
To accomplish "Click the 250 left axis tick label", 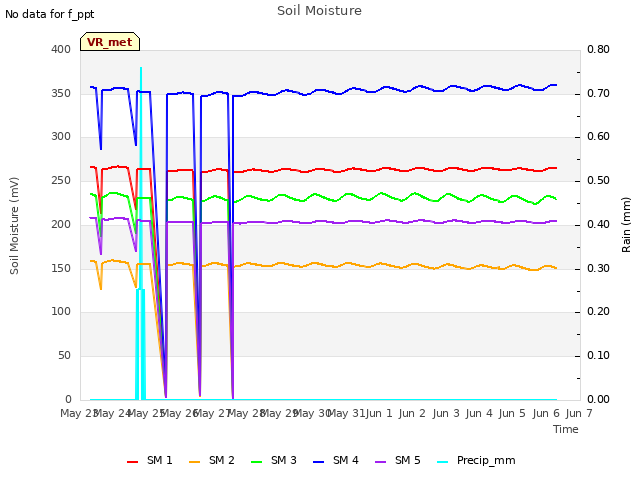I will [x=61, y=180].
